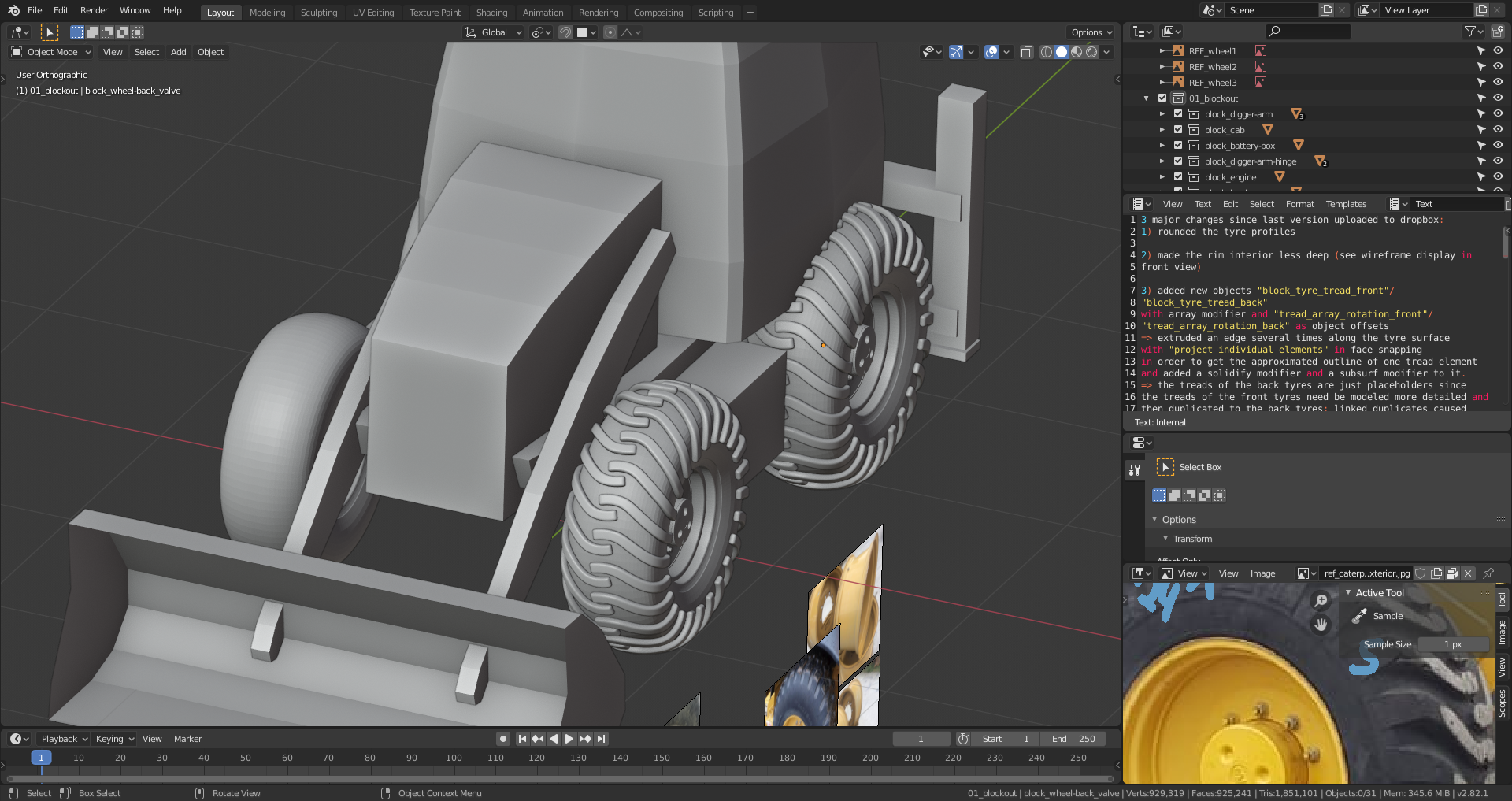
Task: Click the End frame 250 field
Action: tap(1073, 739)
